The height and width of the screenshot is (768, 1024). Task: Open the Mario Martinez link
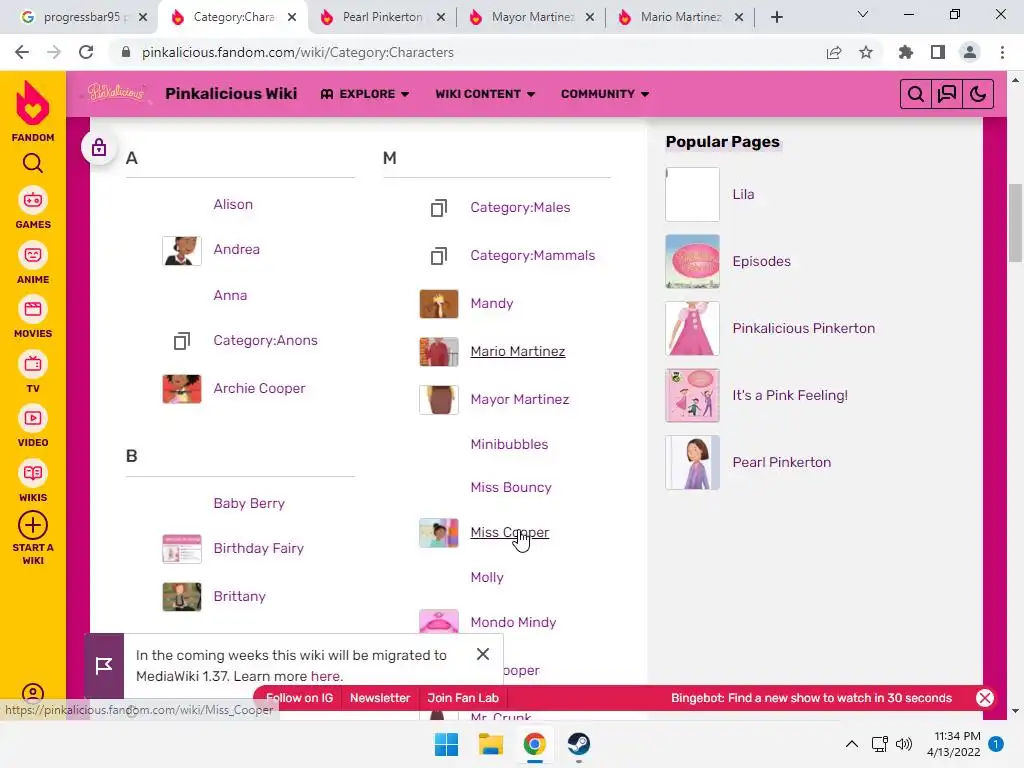[x=518, y=351]
